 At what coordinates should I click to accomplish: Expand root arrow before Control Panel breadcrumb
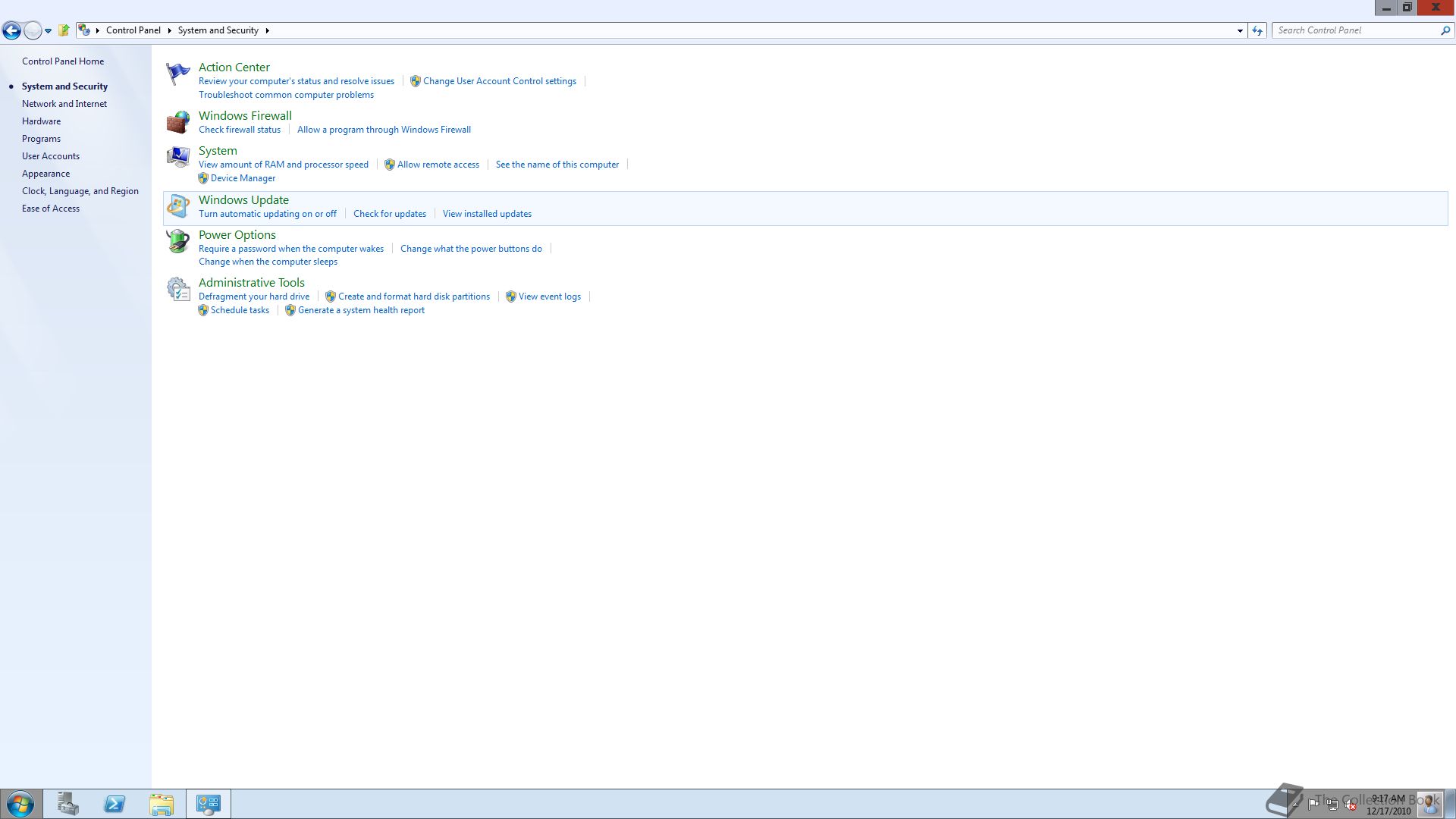(x=98, y=30)
